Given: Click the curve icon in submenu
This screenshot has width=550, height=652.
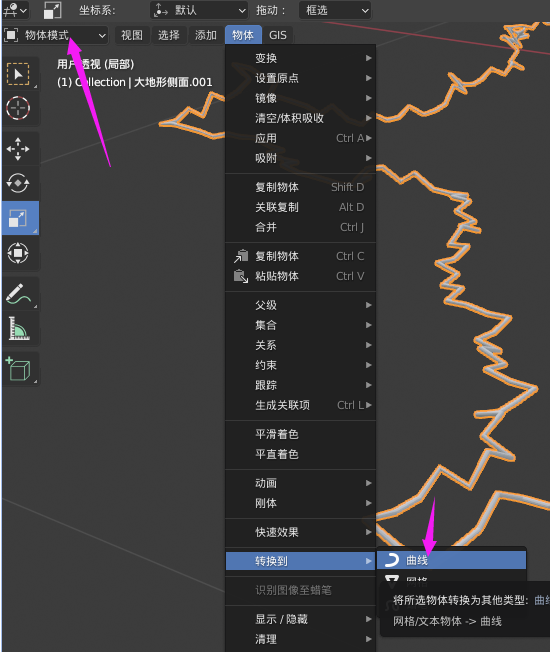Looking at the screenshot, I should tap(392, 560).
